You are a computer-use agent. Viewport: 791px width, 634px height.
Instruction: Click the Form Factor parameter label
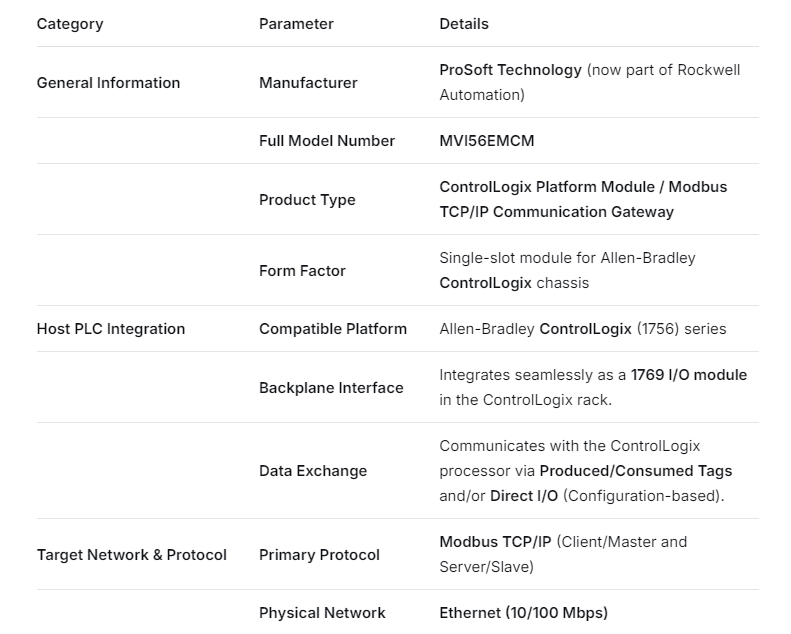tap(302, 271)
